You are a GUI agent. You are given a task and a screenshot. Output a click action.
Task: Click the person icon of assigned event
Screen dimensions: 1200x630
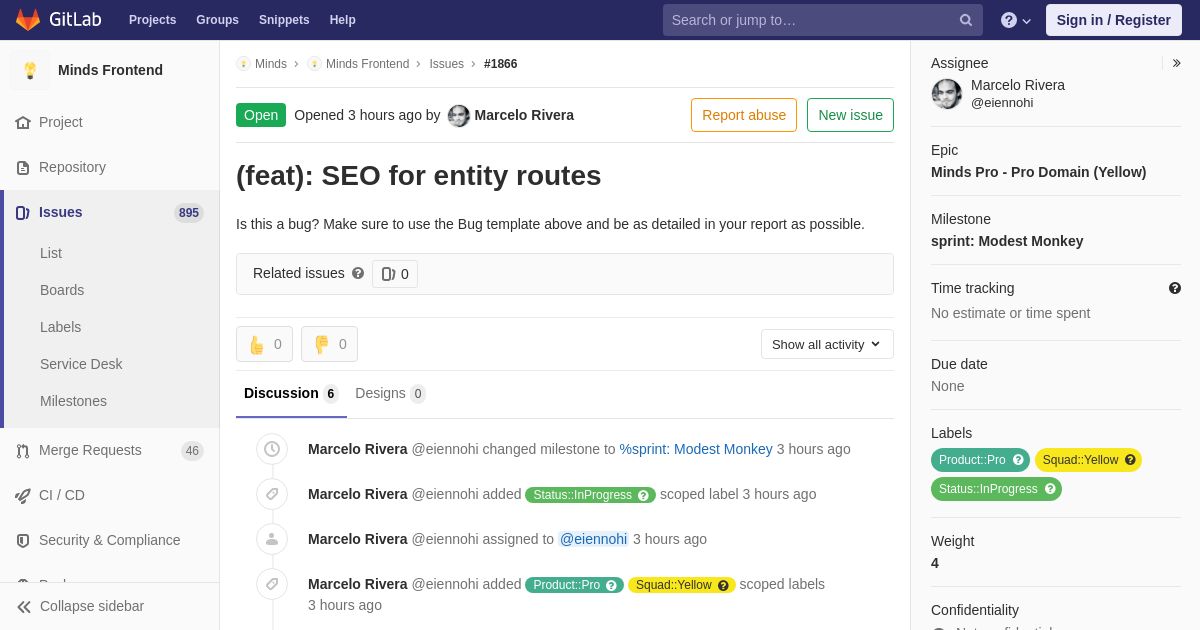(272, 539)
